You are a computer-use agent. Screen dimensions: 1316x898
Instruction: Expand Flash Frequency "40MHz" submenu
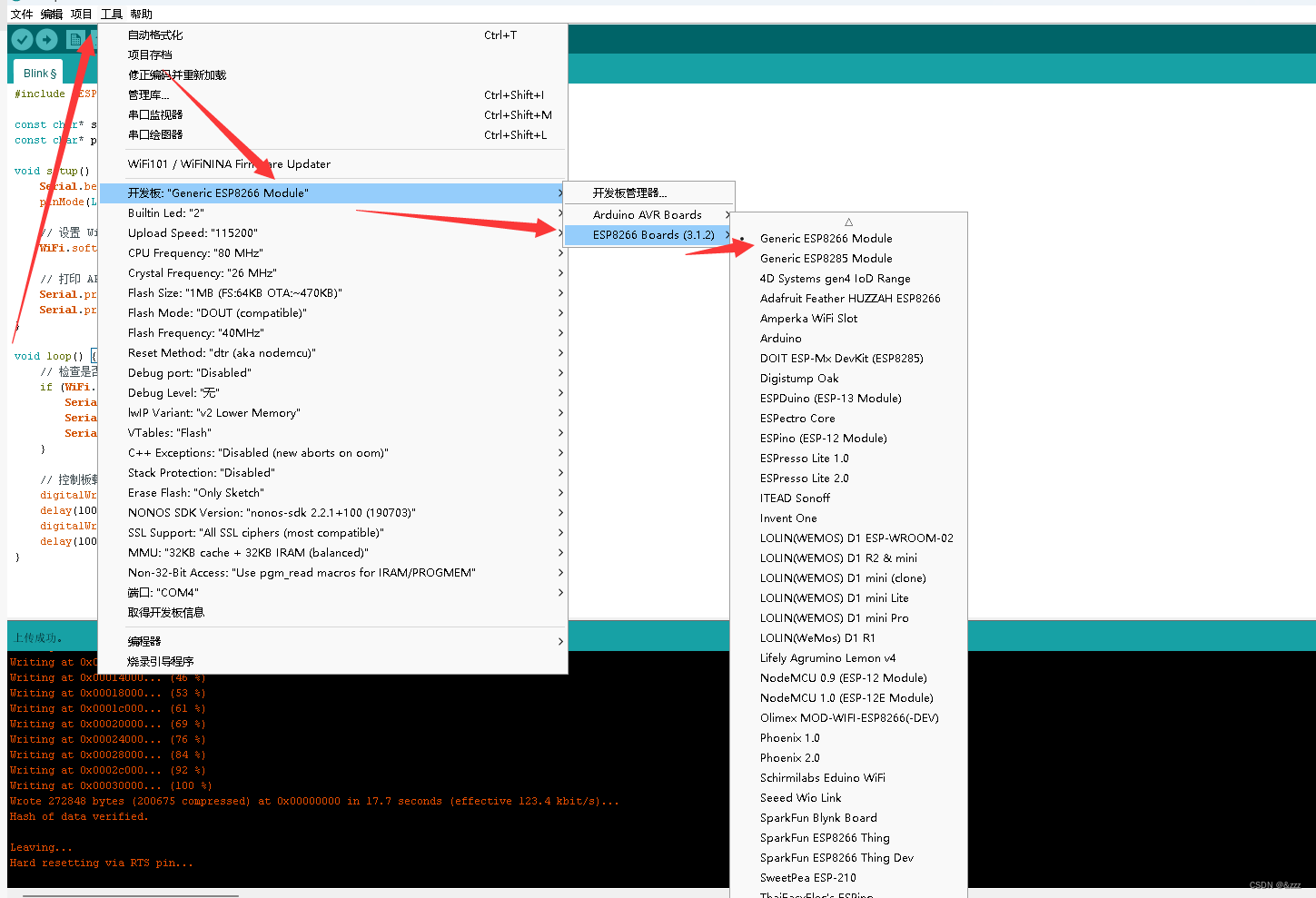coord(332,332)
